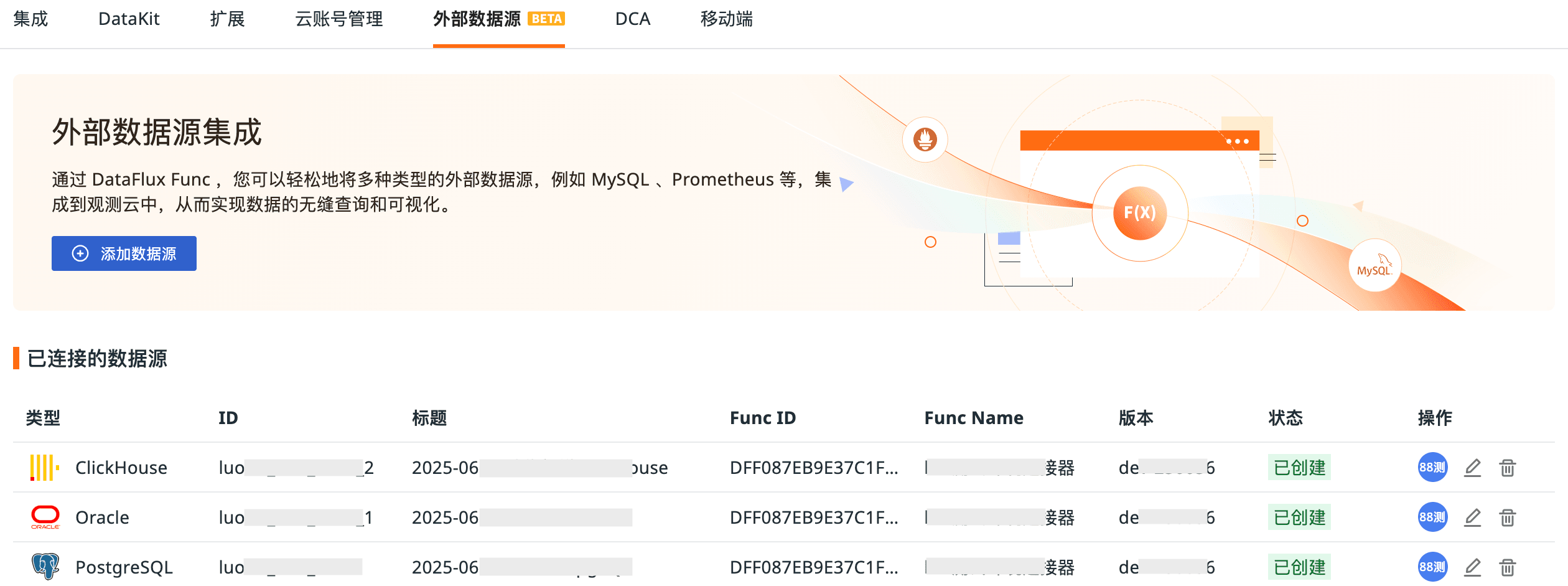Edit the ClickHouse data source

coord(1472,468)
